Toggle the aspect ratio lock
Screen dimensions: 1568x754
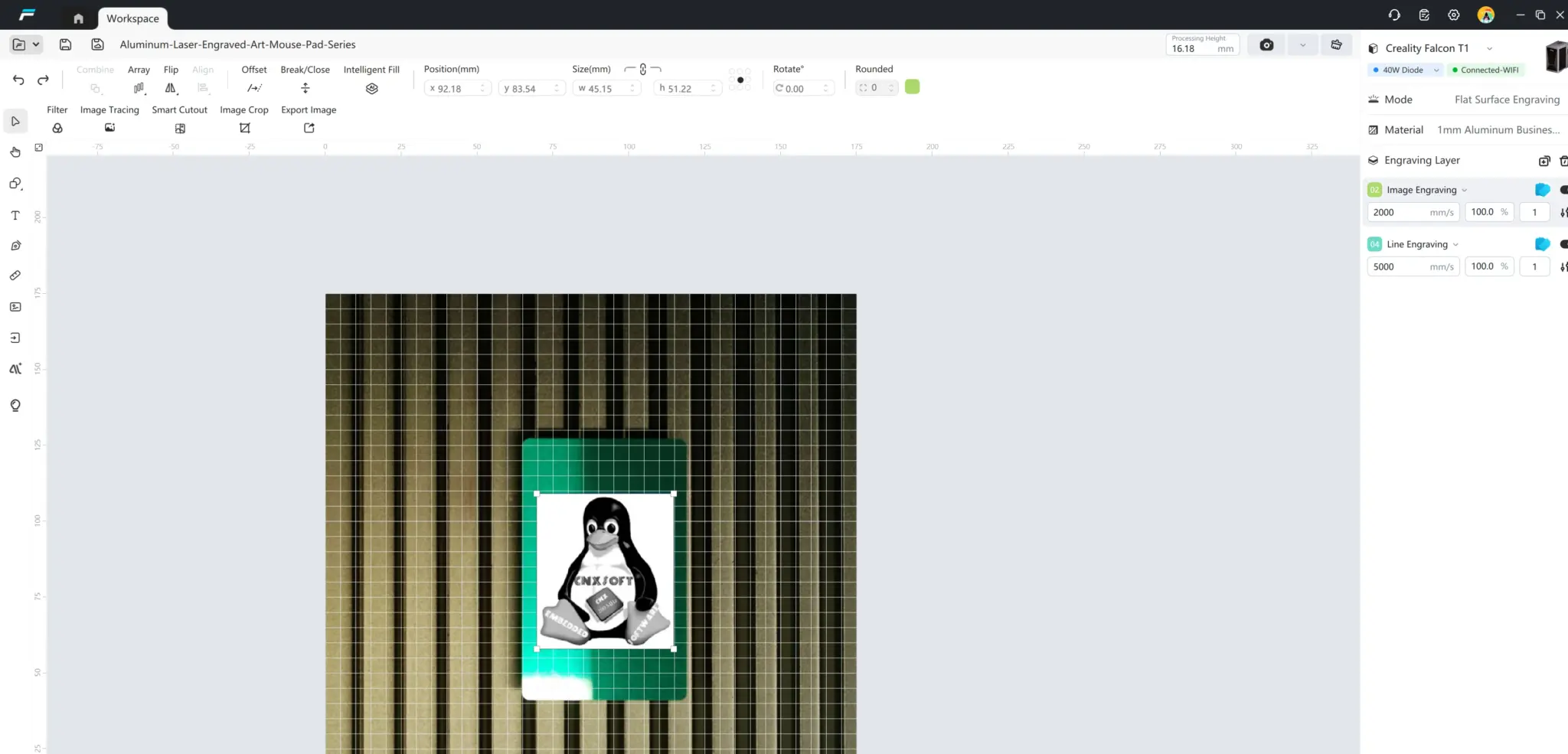pyautogui.click(x=643, y=69)
